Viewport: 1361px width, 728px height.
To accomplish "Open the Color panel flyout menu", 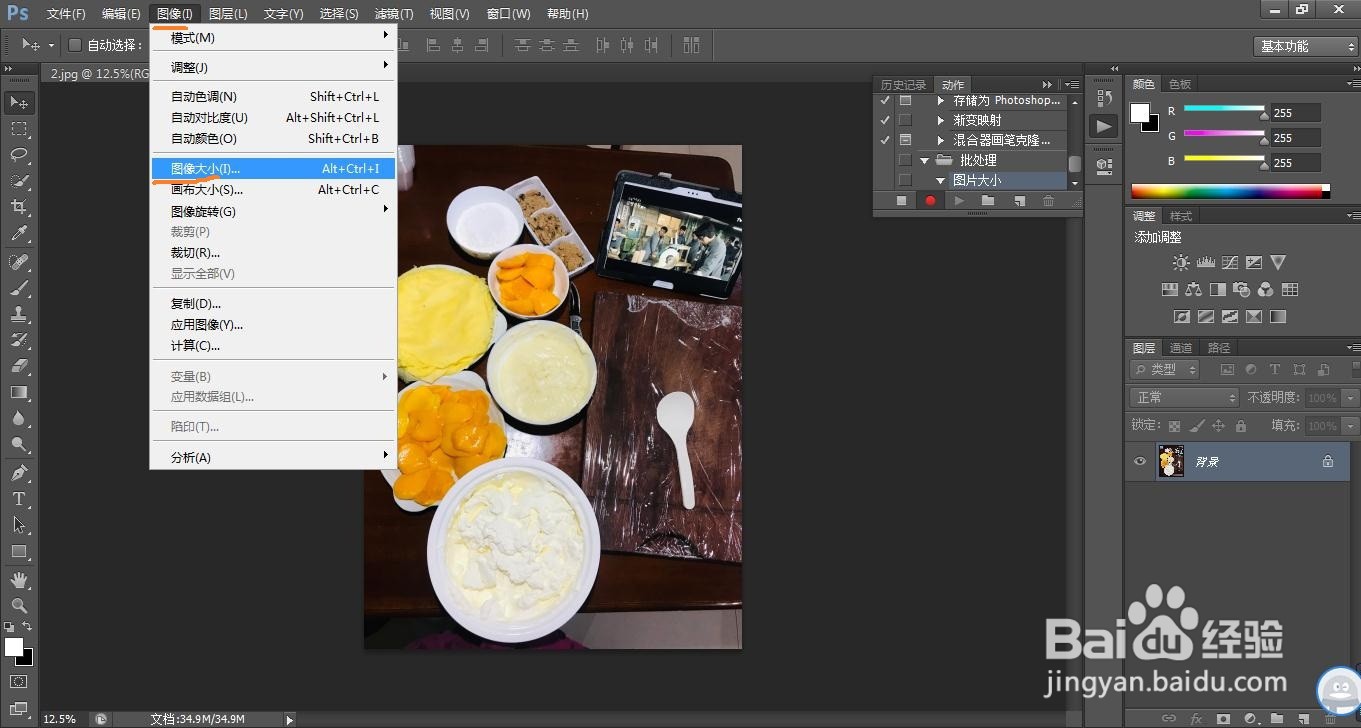I will [x=1352, y=84].
